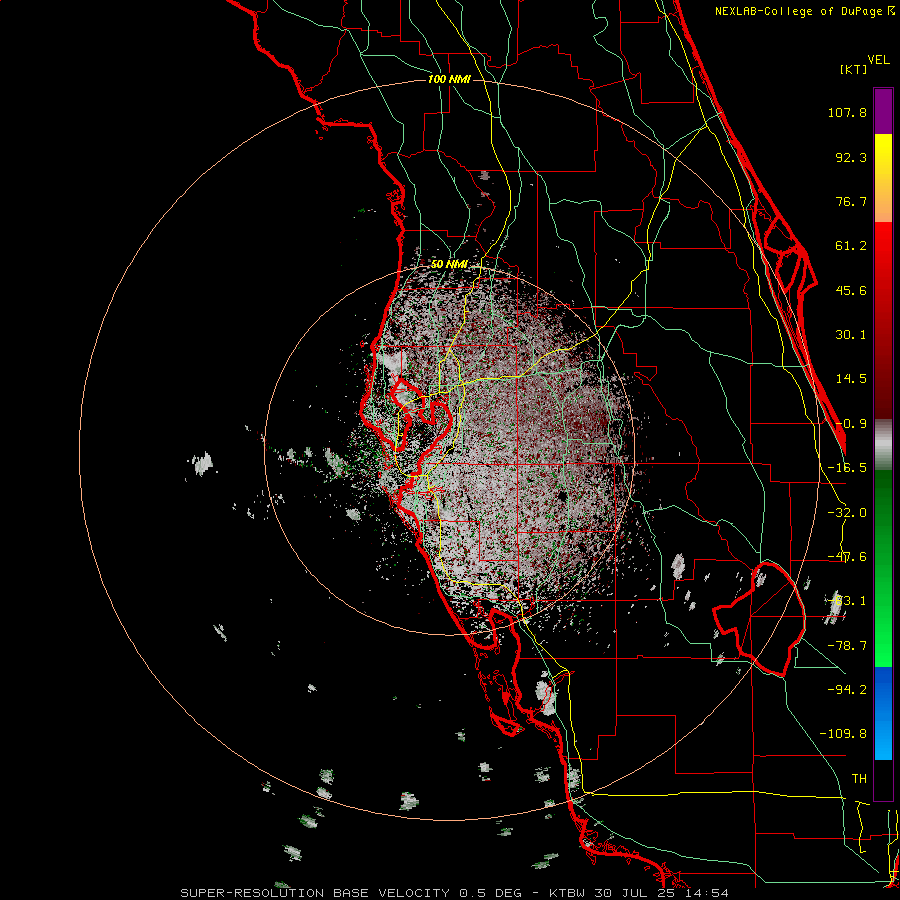Click the small black radar hole inside the velocity field
The width and height of the screenshot is (900, 900).
click(562, 496)
